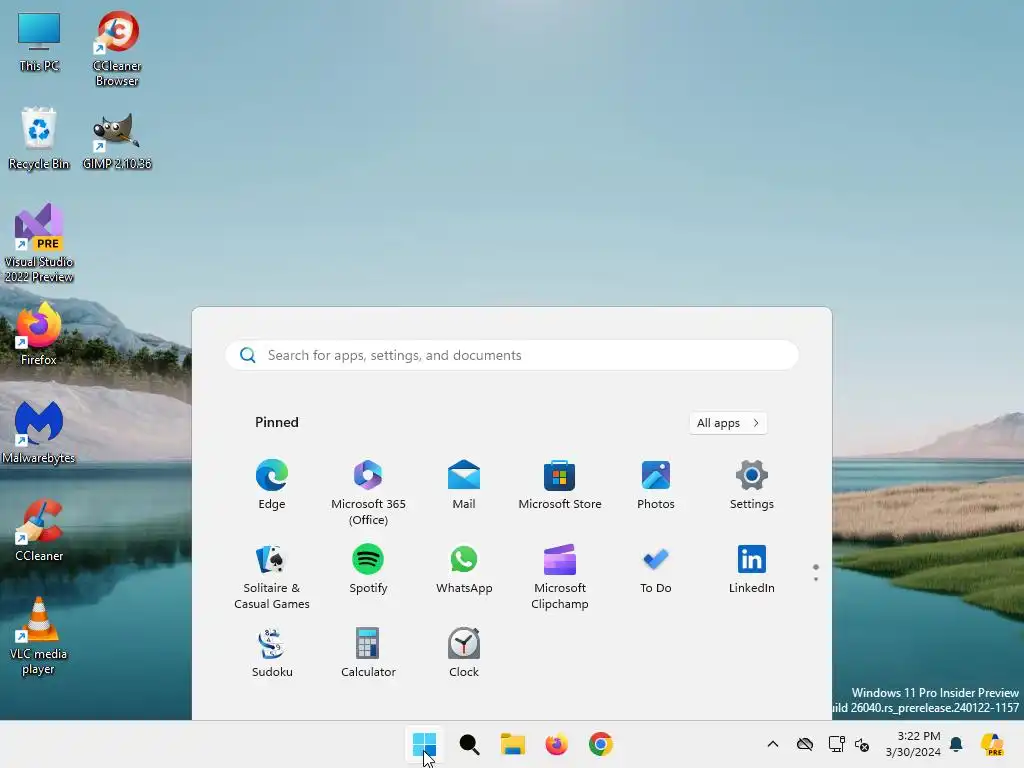Screen dimensions: 1024x768
Task: Open clock showing 3:22 PM
Action: pyautogui.click(x=913, y=744)
